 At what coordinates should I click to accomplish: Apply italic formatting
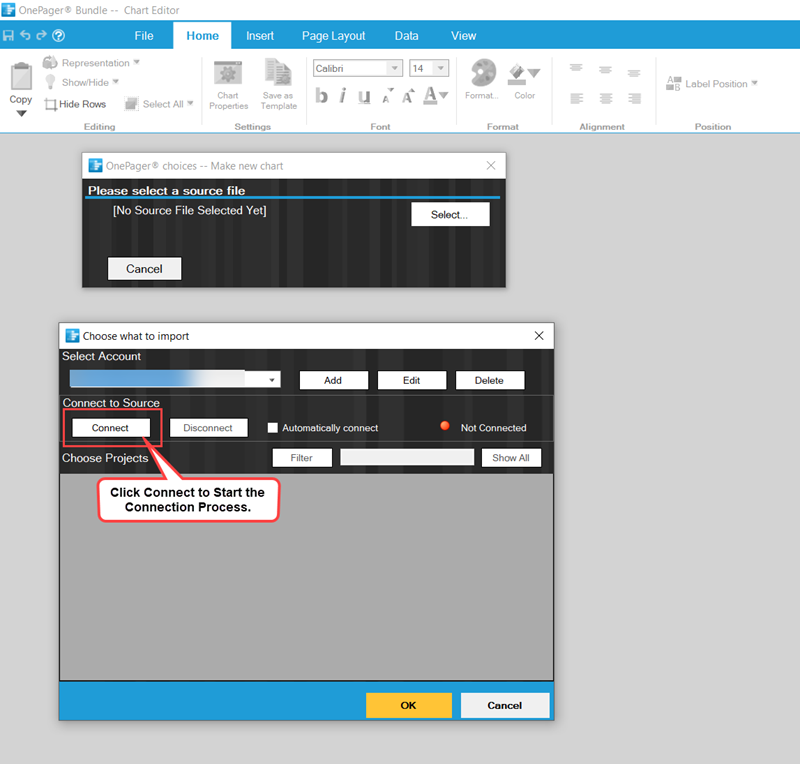coord(343,95)
